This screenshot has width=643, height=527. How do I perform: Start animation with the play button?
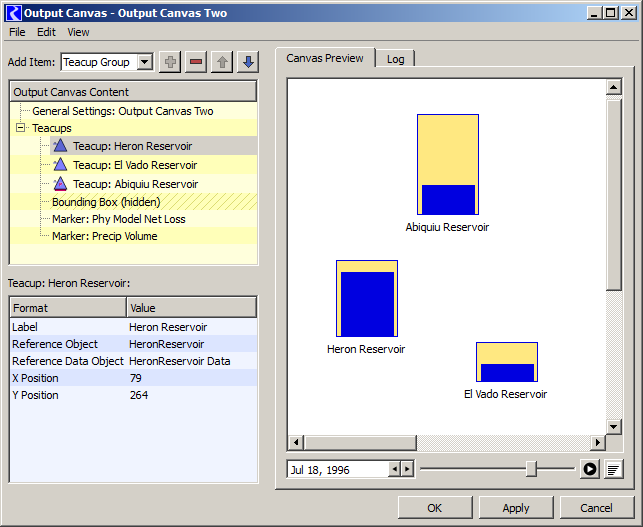tap(590, 469)
